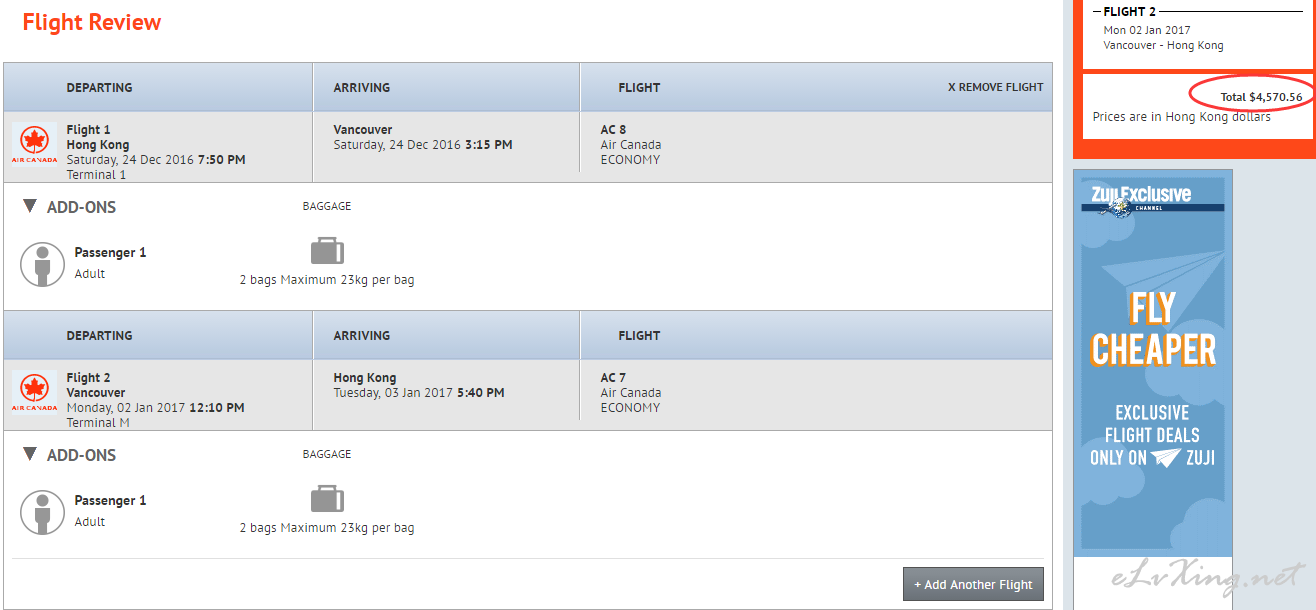The width and height of the screenshot is (1316, 610).
Task: Click the AC 7 flight number
Action: (613, 377)
